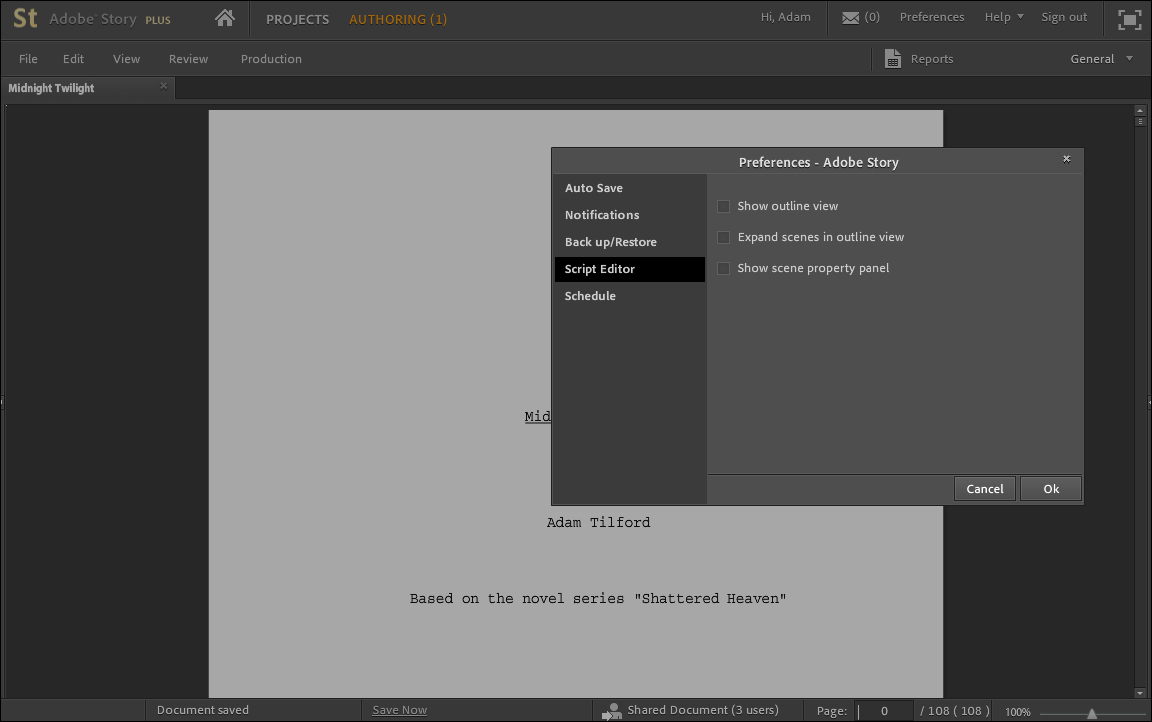Image resolution: width=1152 pixels, height=722 pixels.
Task: Open the View menu
Action: point(126,59)
